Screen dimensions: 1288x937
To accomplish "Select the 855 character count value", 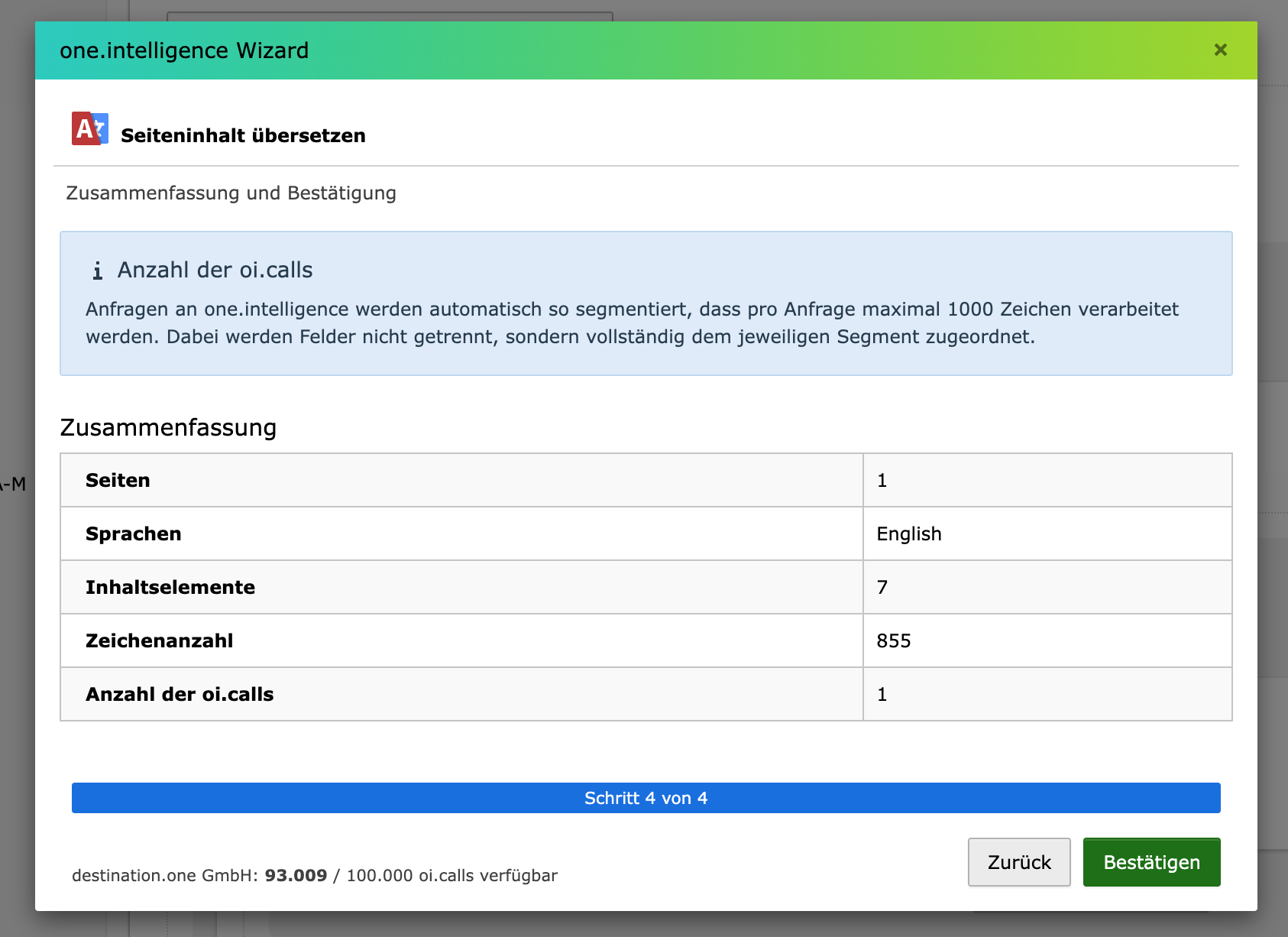I will pos(893,640).
